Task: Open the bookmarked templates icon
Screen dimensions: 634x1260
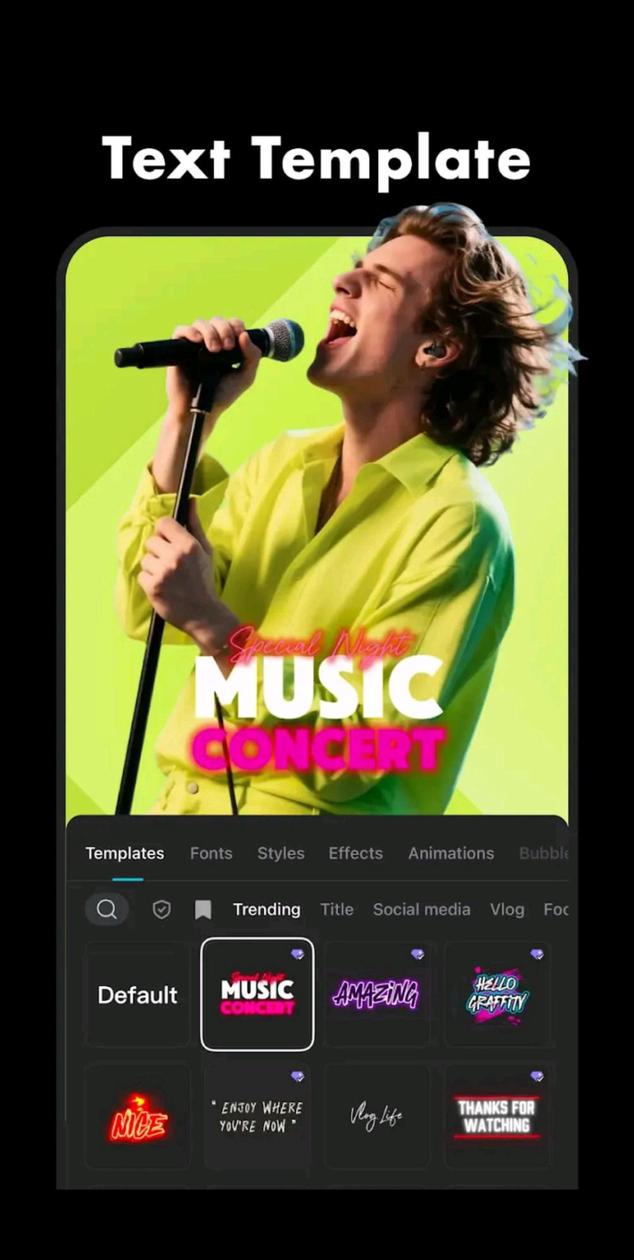Action: point(203,909)
